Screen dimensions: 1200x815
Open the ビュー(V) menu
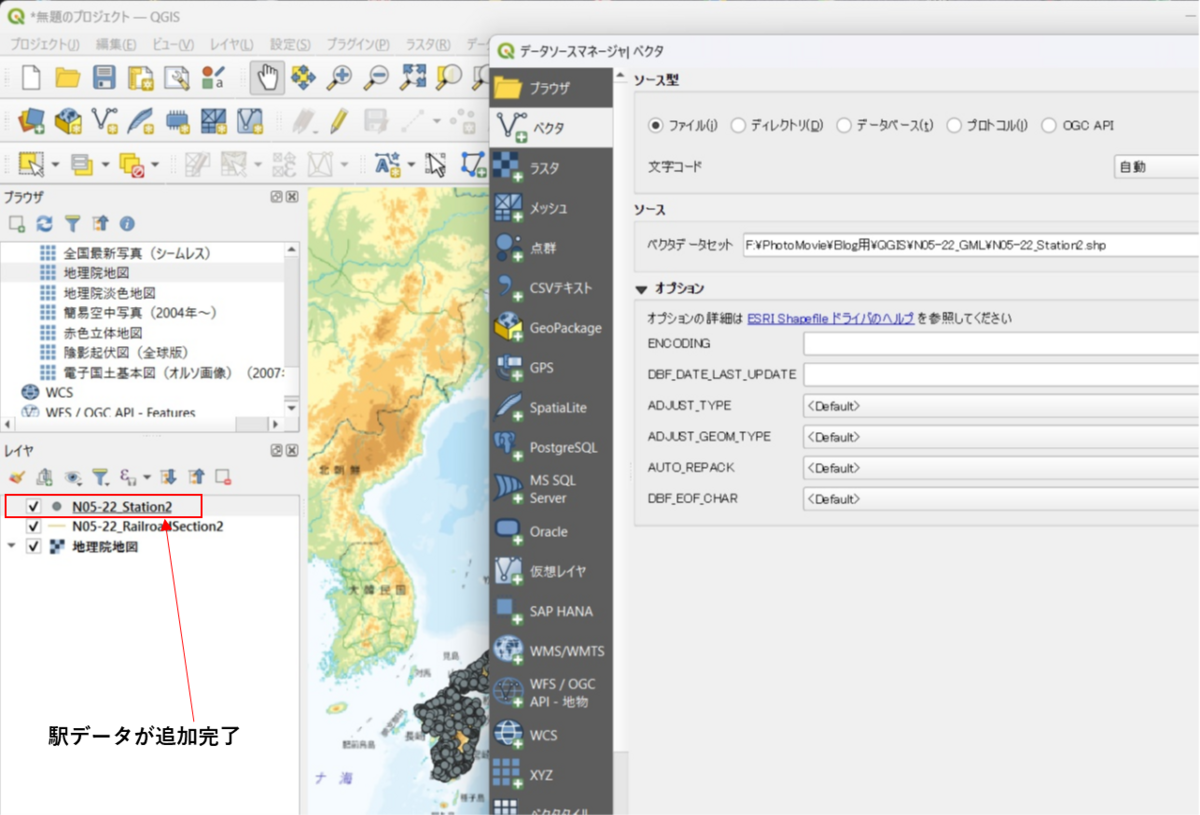(173, 45)
